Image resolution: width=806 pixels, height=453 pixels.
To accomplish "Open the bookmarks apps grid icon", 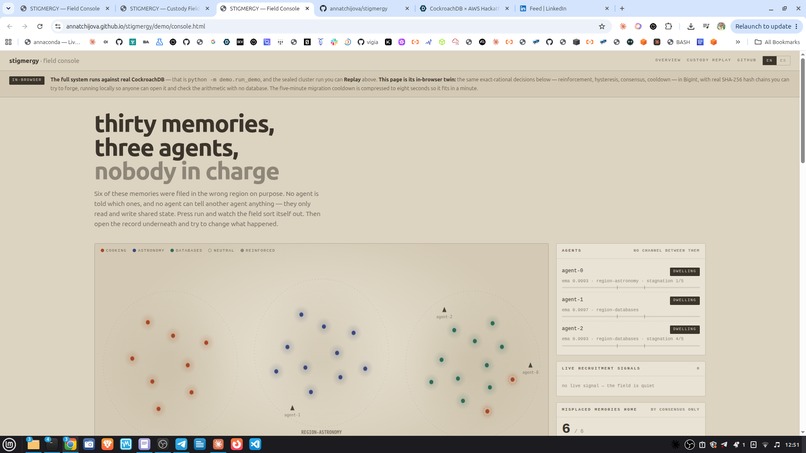I will [x=8, y=42].
